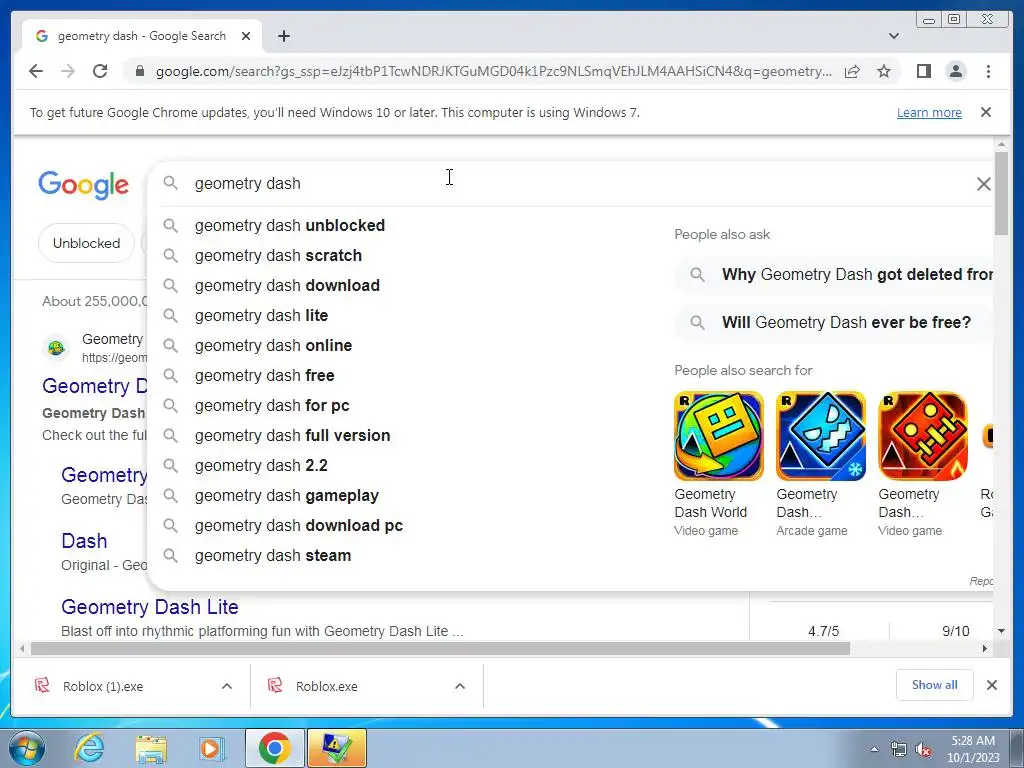Viewport: 1024px width, 768px height.
Task: Open the Chrome profile avatar
Action: point(955,71)
